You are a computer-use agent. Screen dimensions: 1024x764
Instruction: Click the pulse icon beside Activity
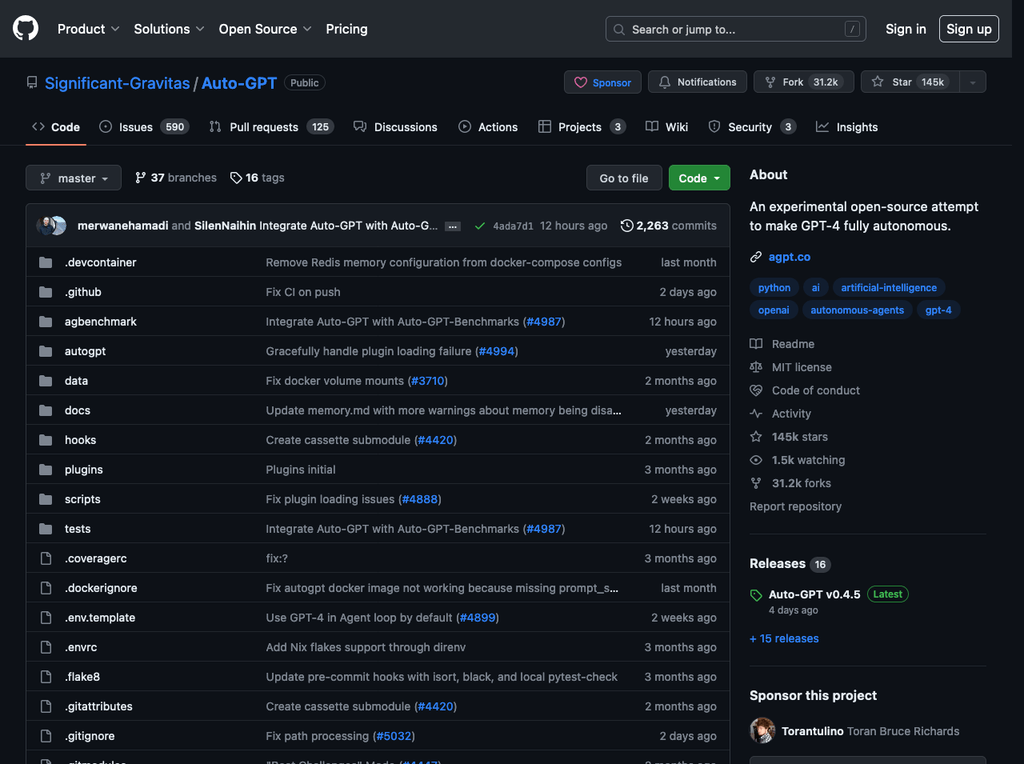[x=756, y=413]
